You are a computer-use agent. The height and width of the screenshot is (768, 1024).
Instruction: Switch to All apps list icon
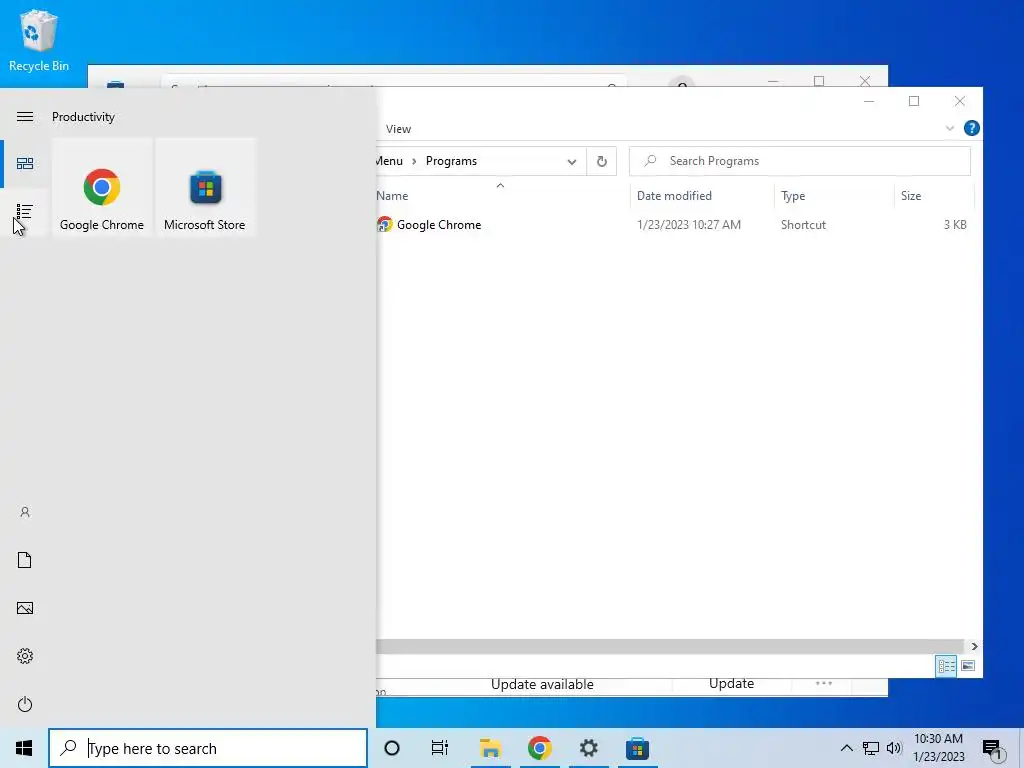pyautogui.click(x=25, y=212)
